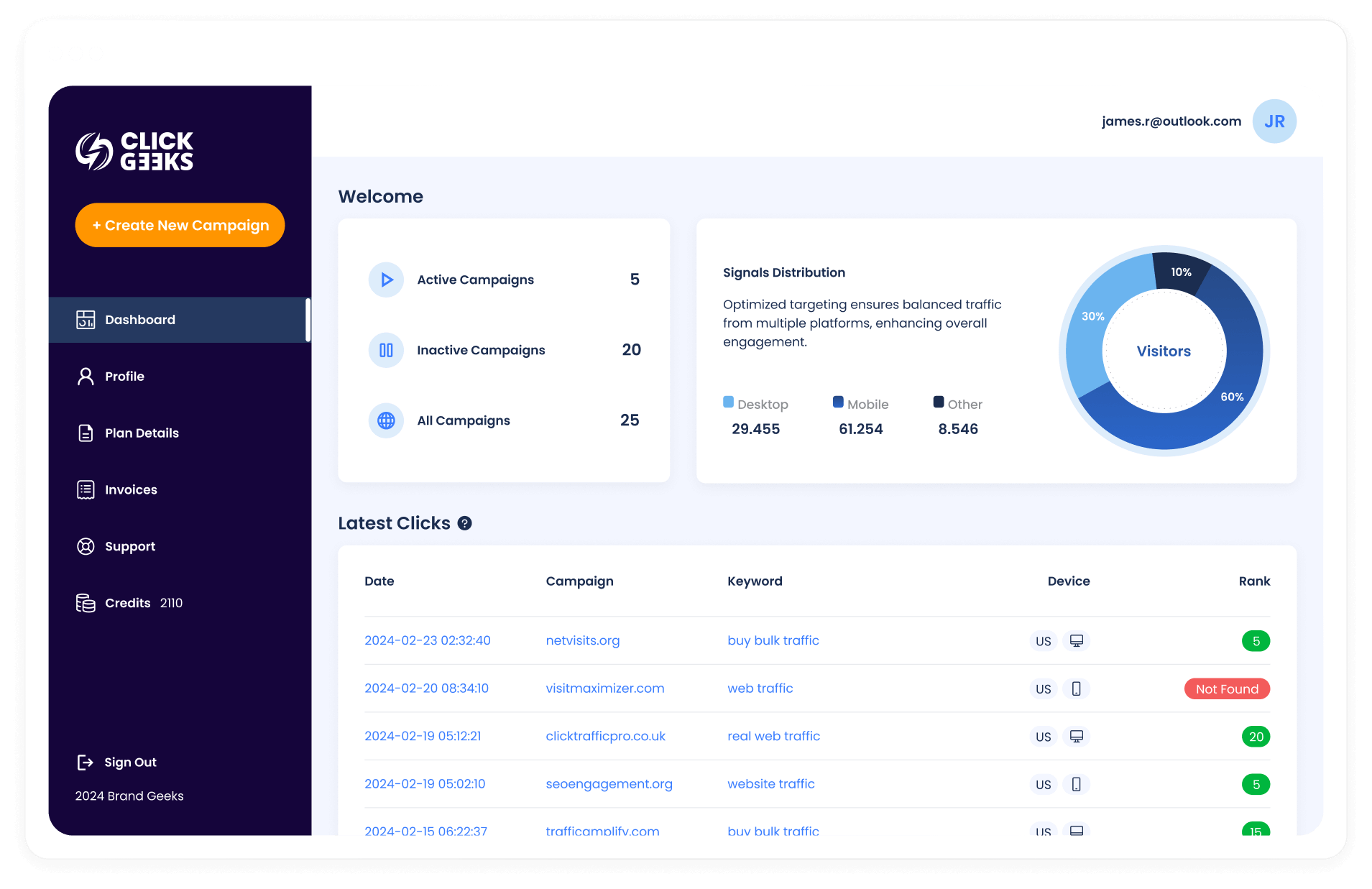This screenshot has width=1372, height=889.
Task: Click the Profile person icon
Action: (86, 377)
